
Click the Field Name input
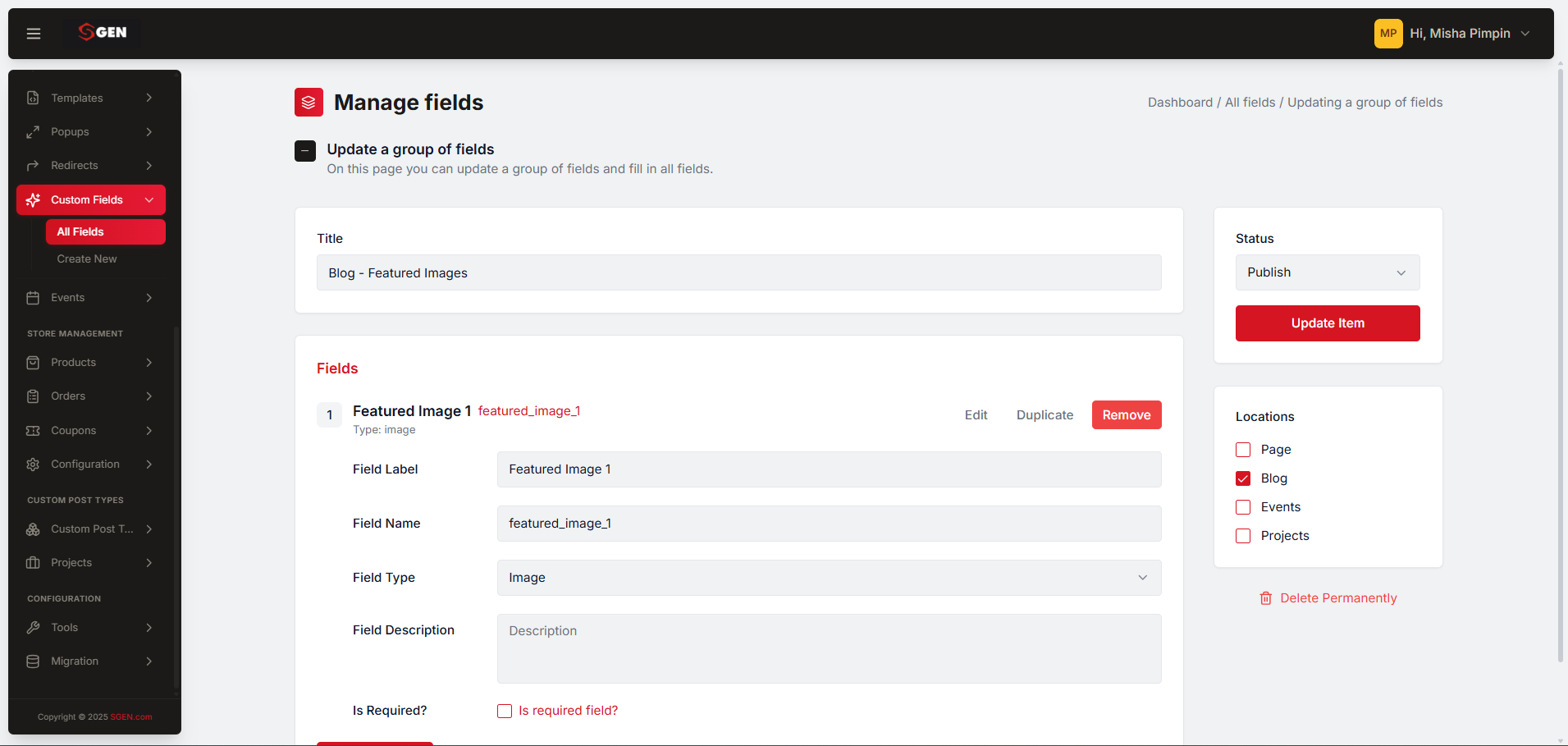pyautogui.click(x=829, y=524)
